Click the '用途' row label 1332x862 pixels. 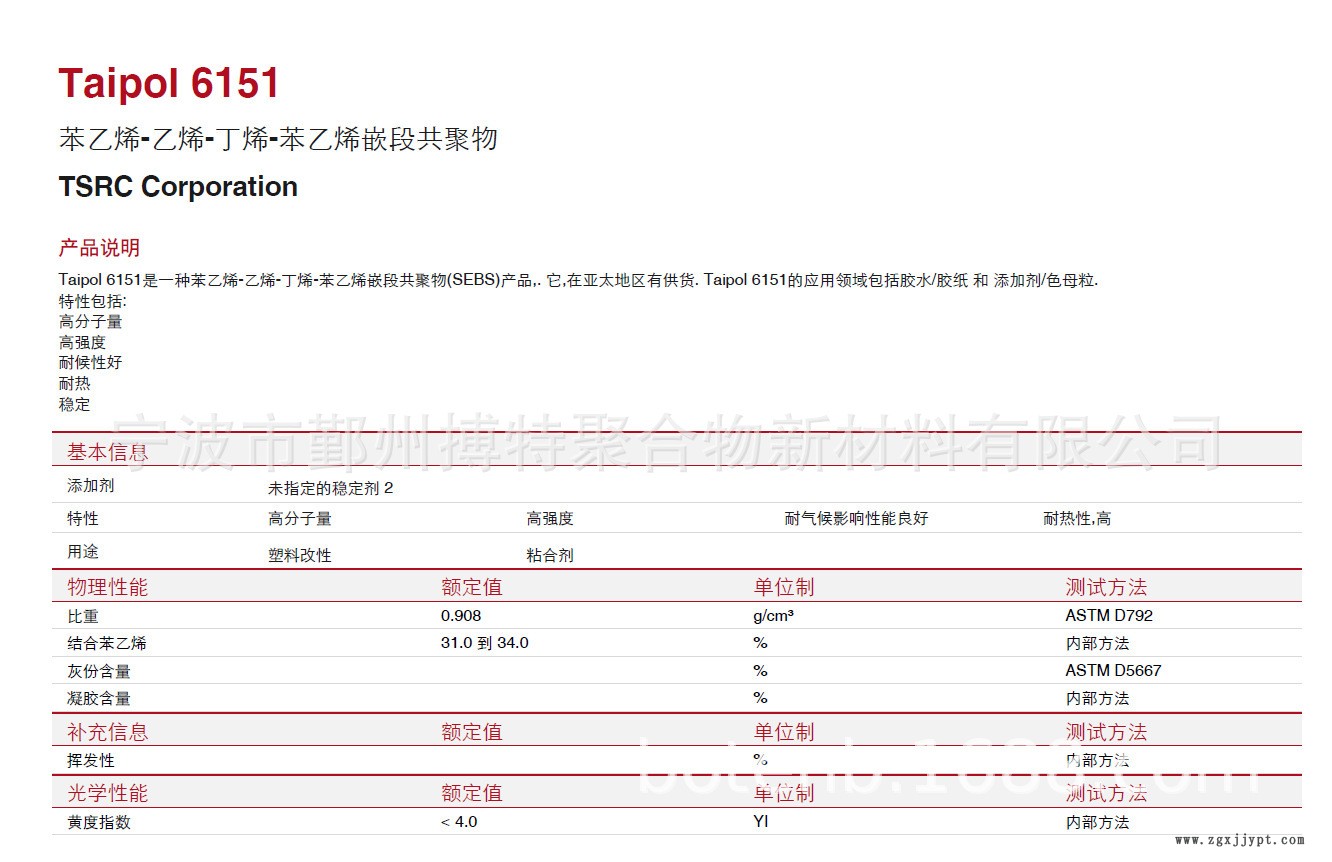(x=83, y=552)
